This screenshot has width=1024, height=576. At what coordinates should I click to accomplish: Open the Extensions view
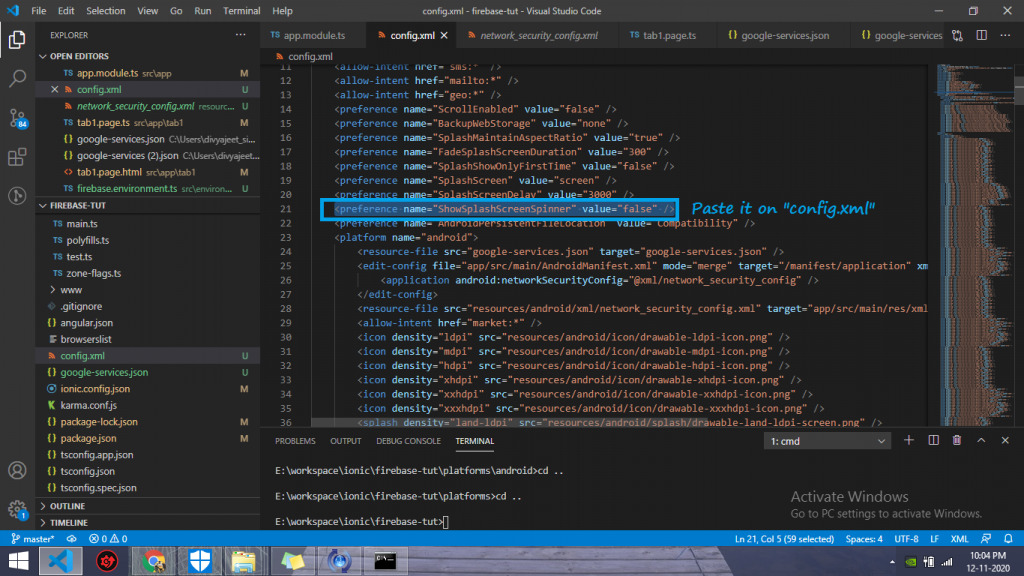tap(17, 157)
